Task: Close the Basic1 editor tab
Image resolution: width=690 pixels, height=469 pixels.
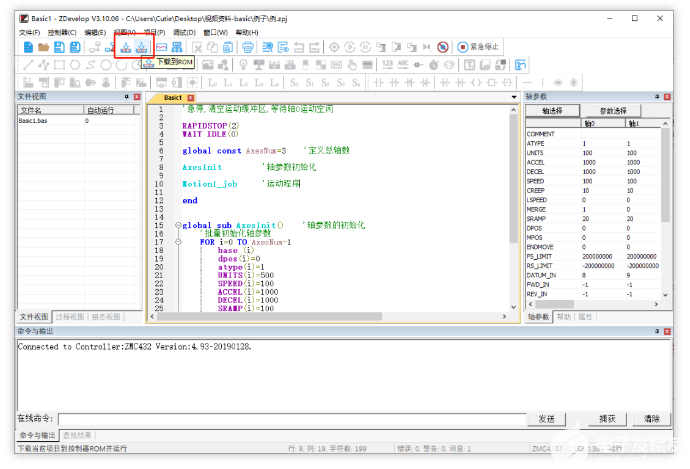Action: [191, 98]
